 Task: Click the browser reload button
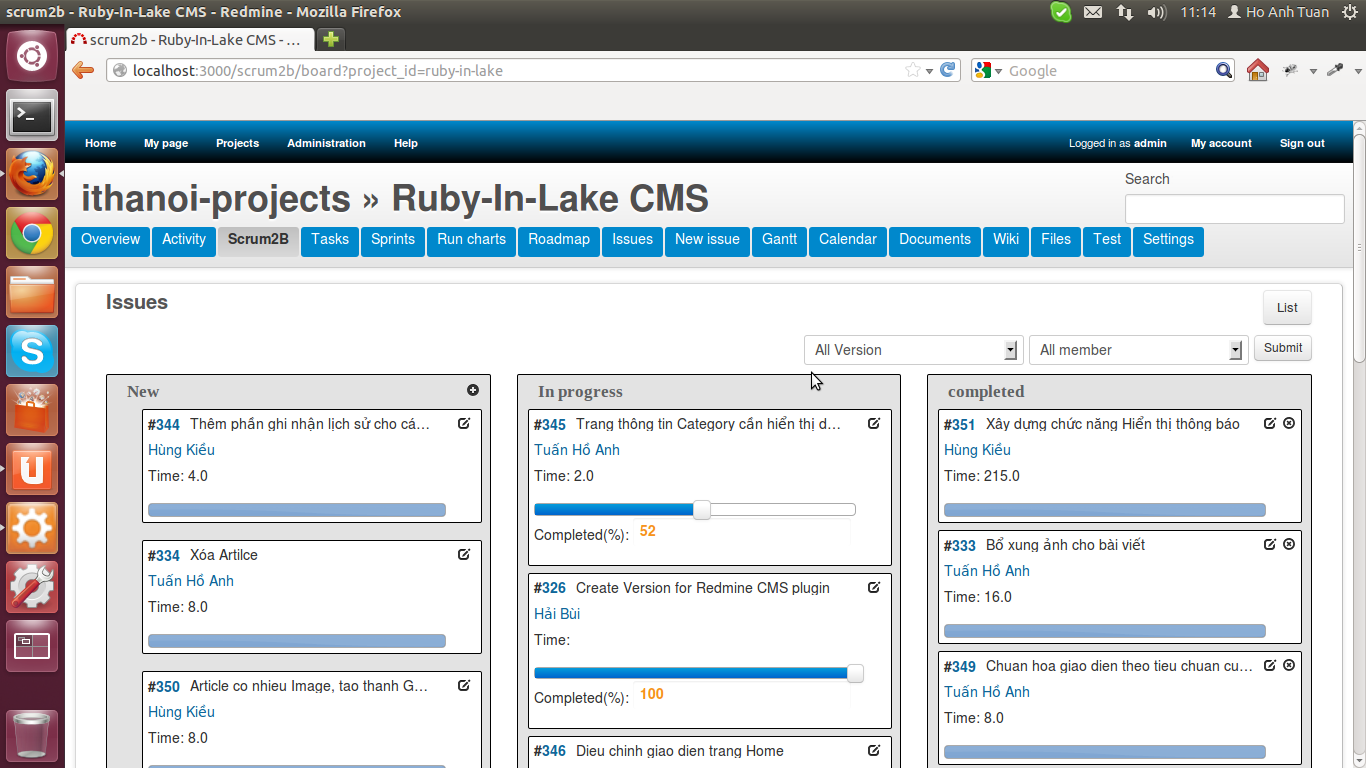(x=948, y=70)
